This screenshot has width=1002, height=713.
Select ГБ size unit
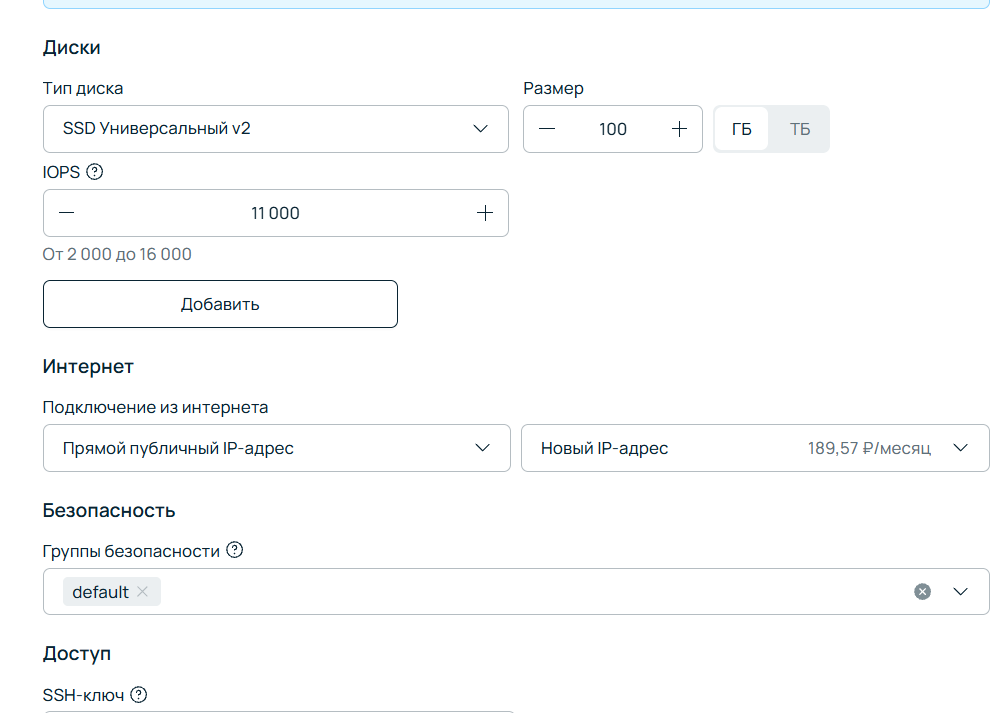click(741, 129)
